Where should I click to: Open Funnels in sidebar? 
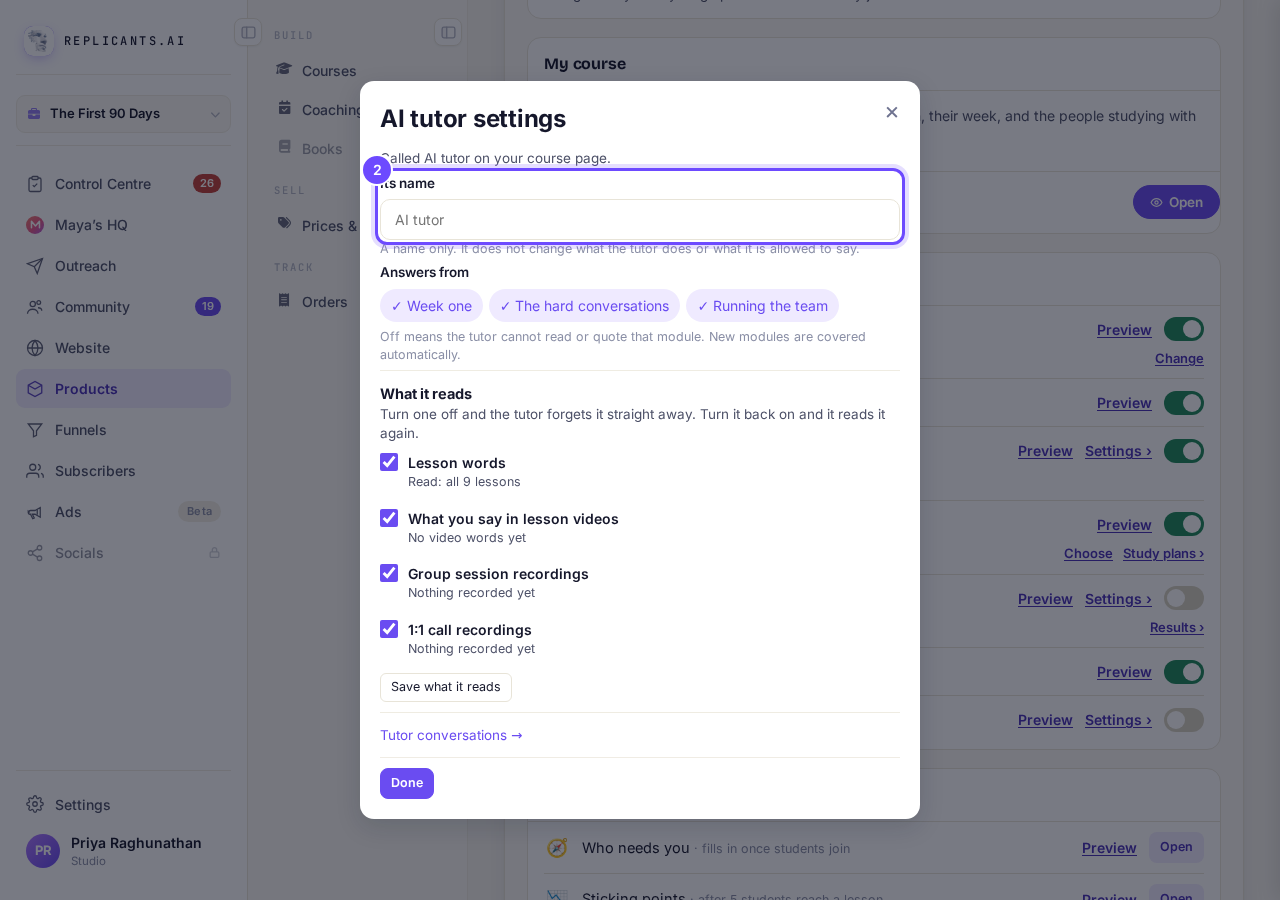[x=123, y=430]
